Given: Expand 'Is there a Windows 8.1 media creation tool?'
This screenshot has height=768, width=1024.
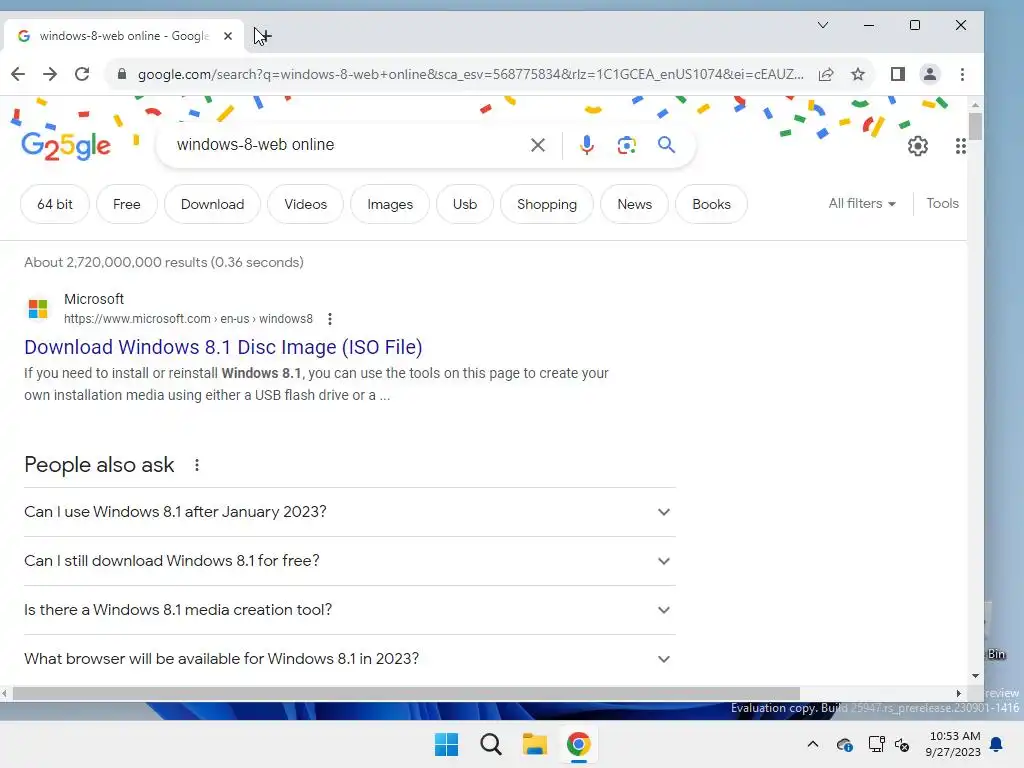Looking at the screenshot, I should click(x=349, y=610).
